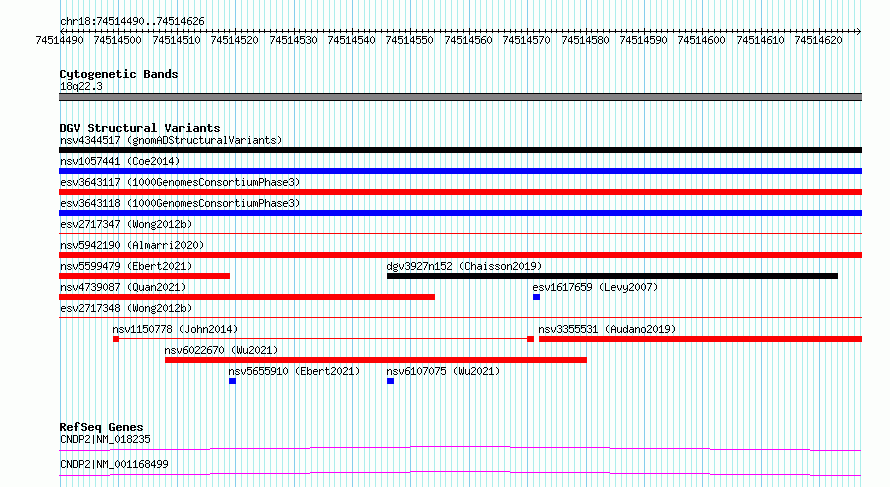Select the Cytogenetic Bands track heading

point(119,74)
